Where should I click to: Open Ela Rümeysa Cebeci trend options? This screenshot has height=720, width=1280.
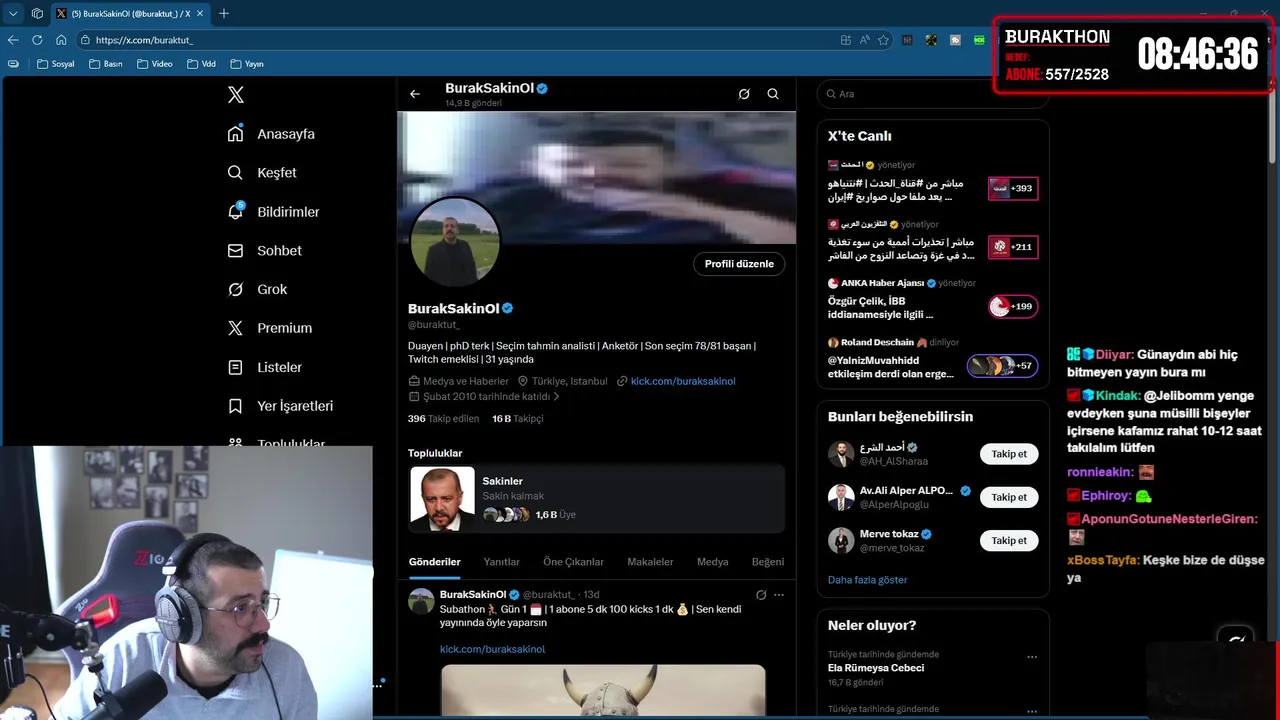click(1032, 657)
